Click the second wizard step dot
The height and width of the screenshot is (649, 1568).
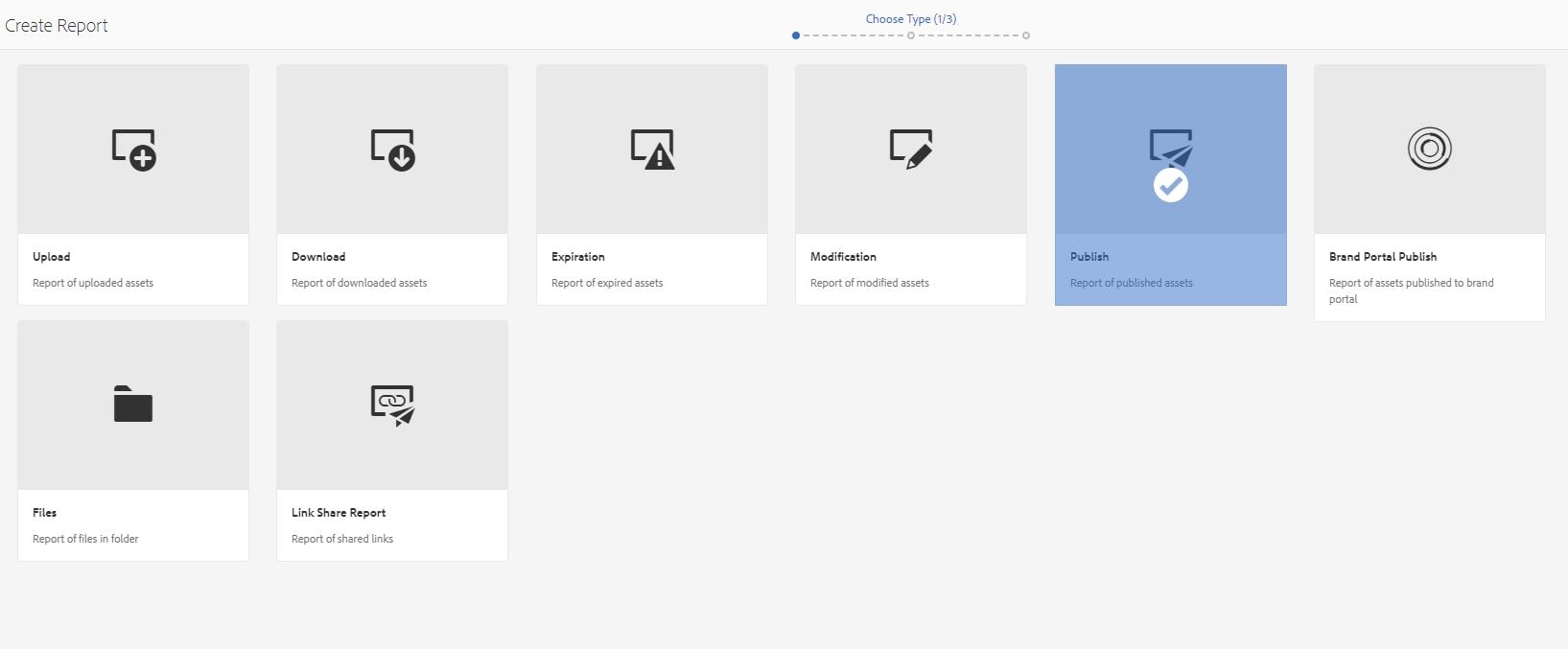coord(911,35)
